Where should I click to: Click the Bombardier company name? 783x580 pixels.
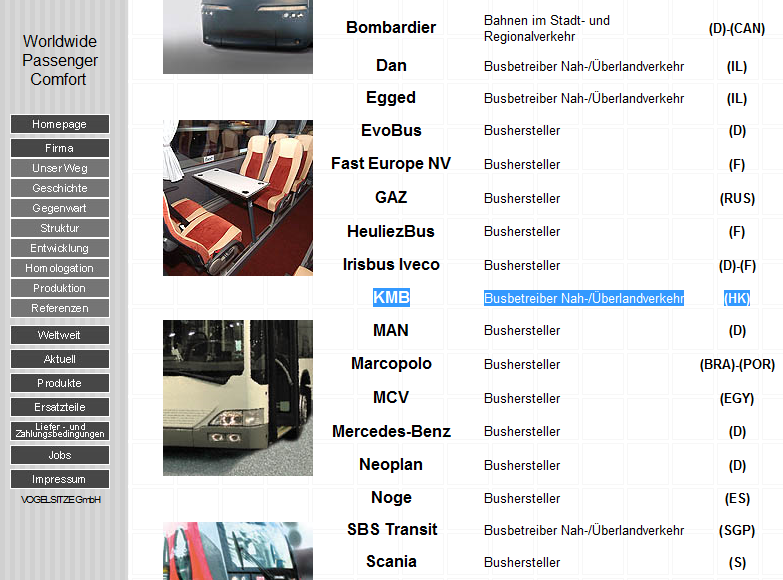(x=391, y=27)
